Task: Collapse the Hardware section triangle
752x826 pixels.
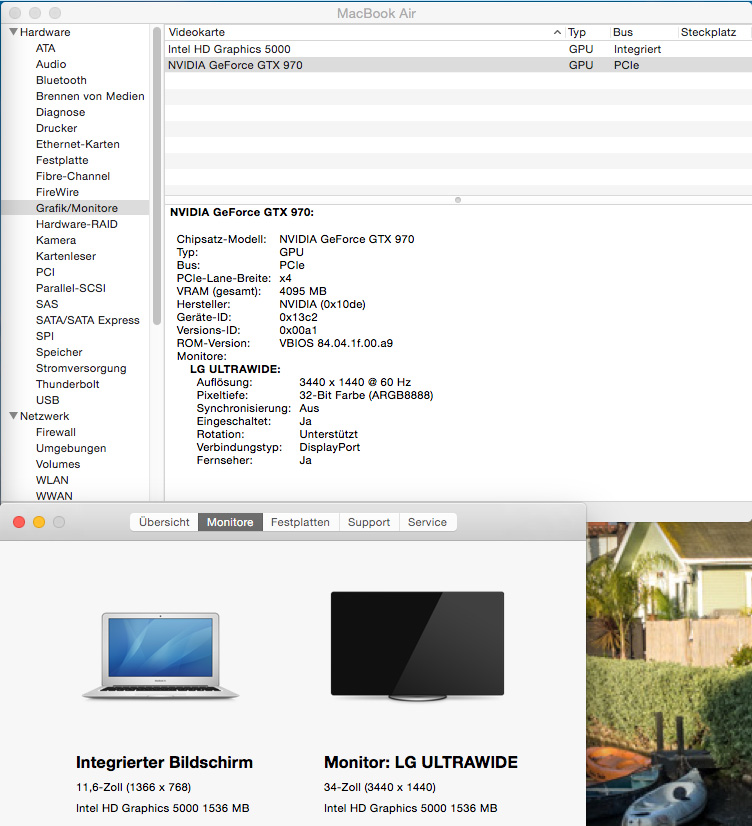Action: [x=14, y=32]
